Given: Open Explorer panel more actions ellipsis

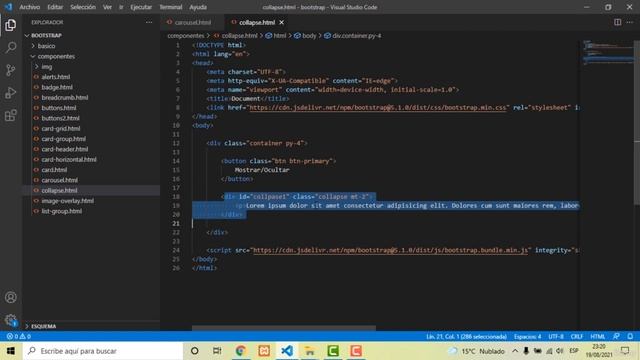Looking at the screenshot, I should click(x=149, y=22).
